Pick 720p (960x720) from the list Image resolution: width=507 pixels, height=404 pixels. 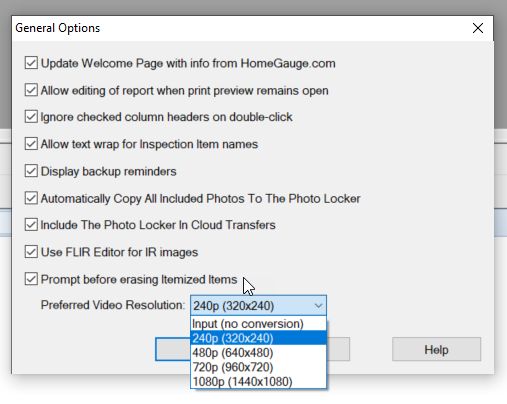click(x=258, y=367)
